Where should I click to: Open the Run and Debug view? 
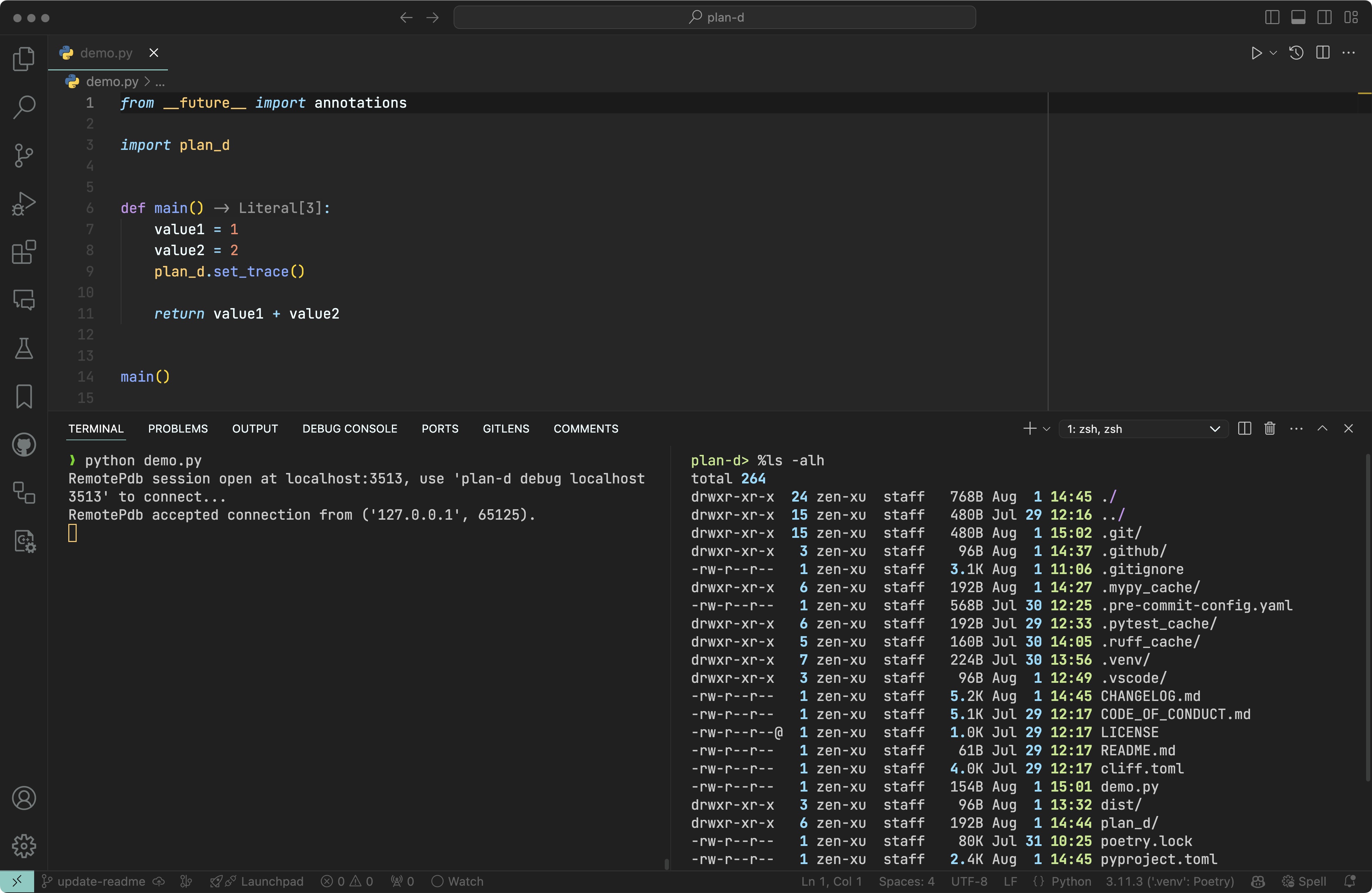24,204
